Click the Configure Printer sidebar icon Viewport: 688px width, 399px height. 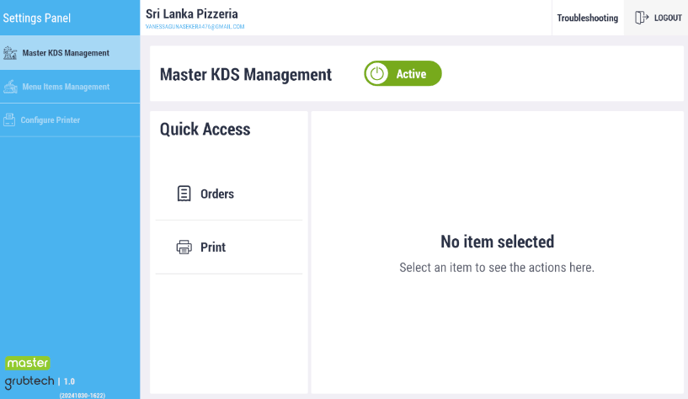[x=9, y=120]
